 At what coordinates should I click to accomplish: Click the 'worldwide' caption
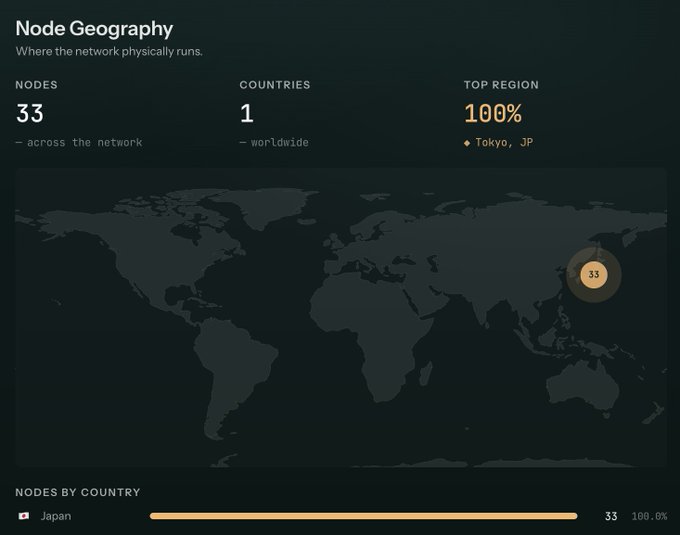280,143
